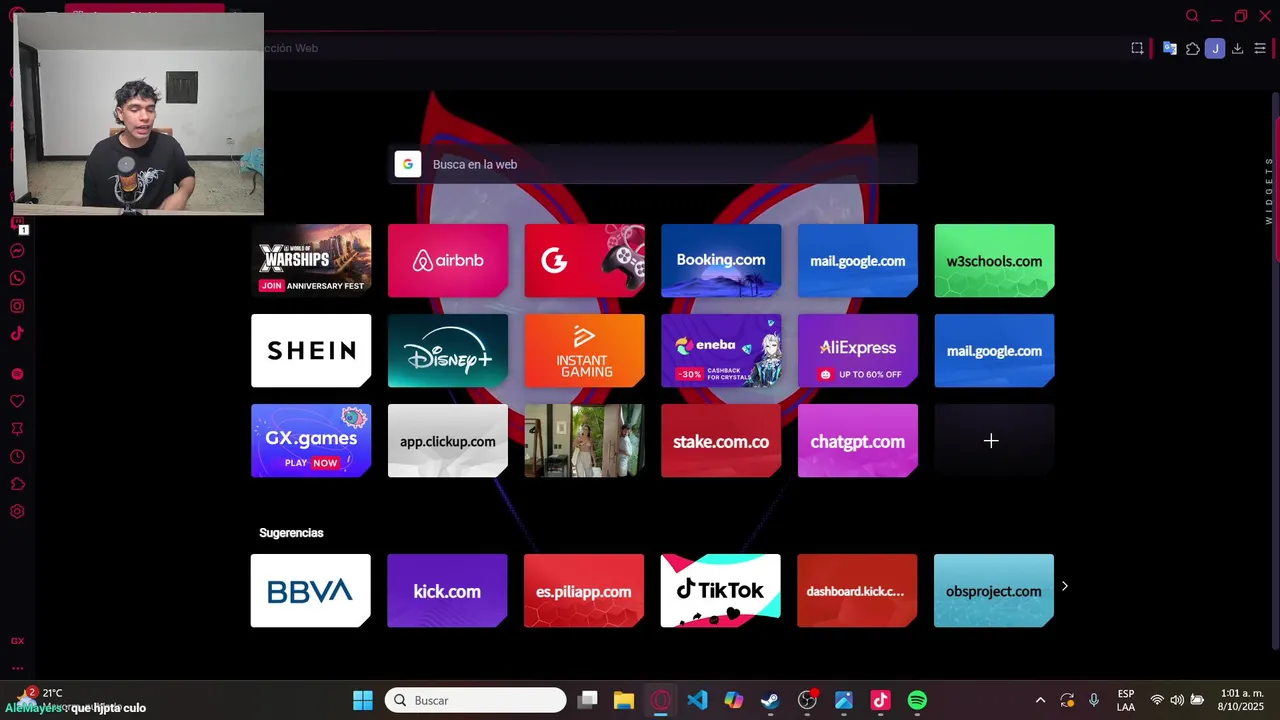Open Twitch icon in sidebar
Viewport: 1280px width, 720px height.
[x=17, y=224]
